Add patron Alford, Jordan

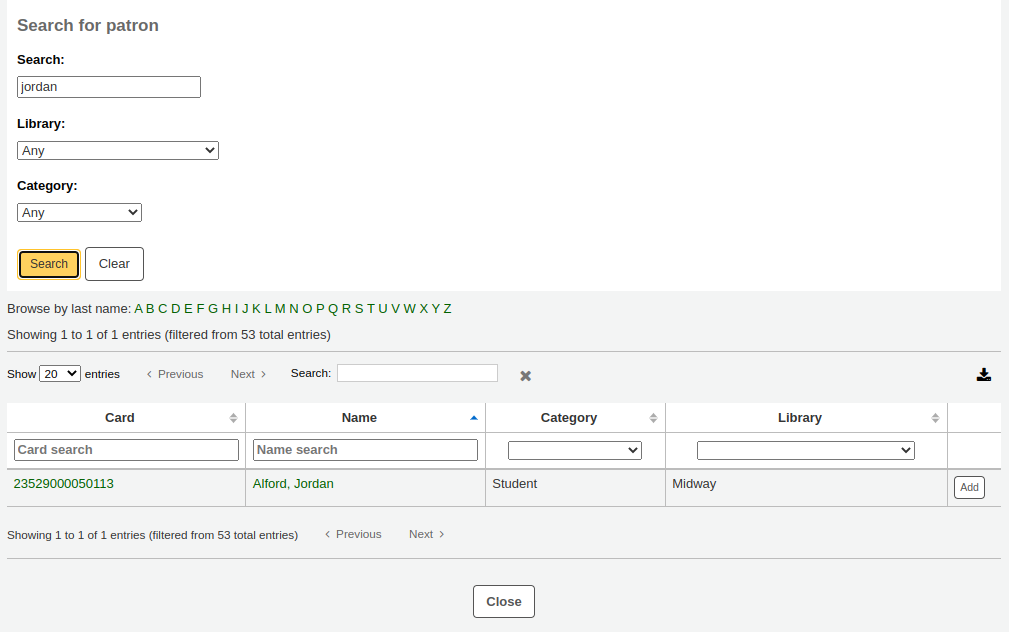click(969, 487)
